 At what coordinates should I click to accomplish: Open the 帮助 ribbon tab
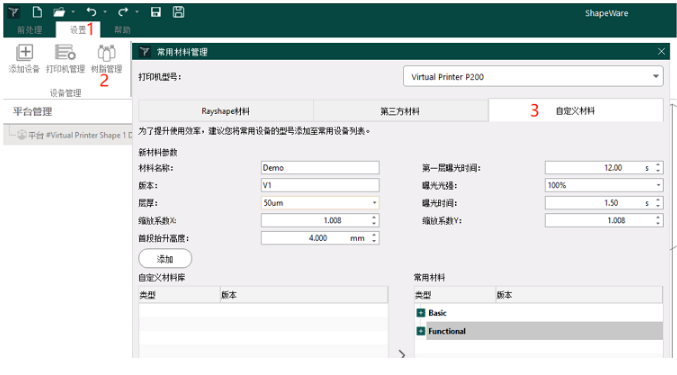pyautogui.click(x=122, y=30)
